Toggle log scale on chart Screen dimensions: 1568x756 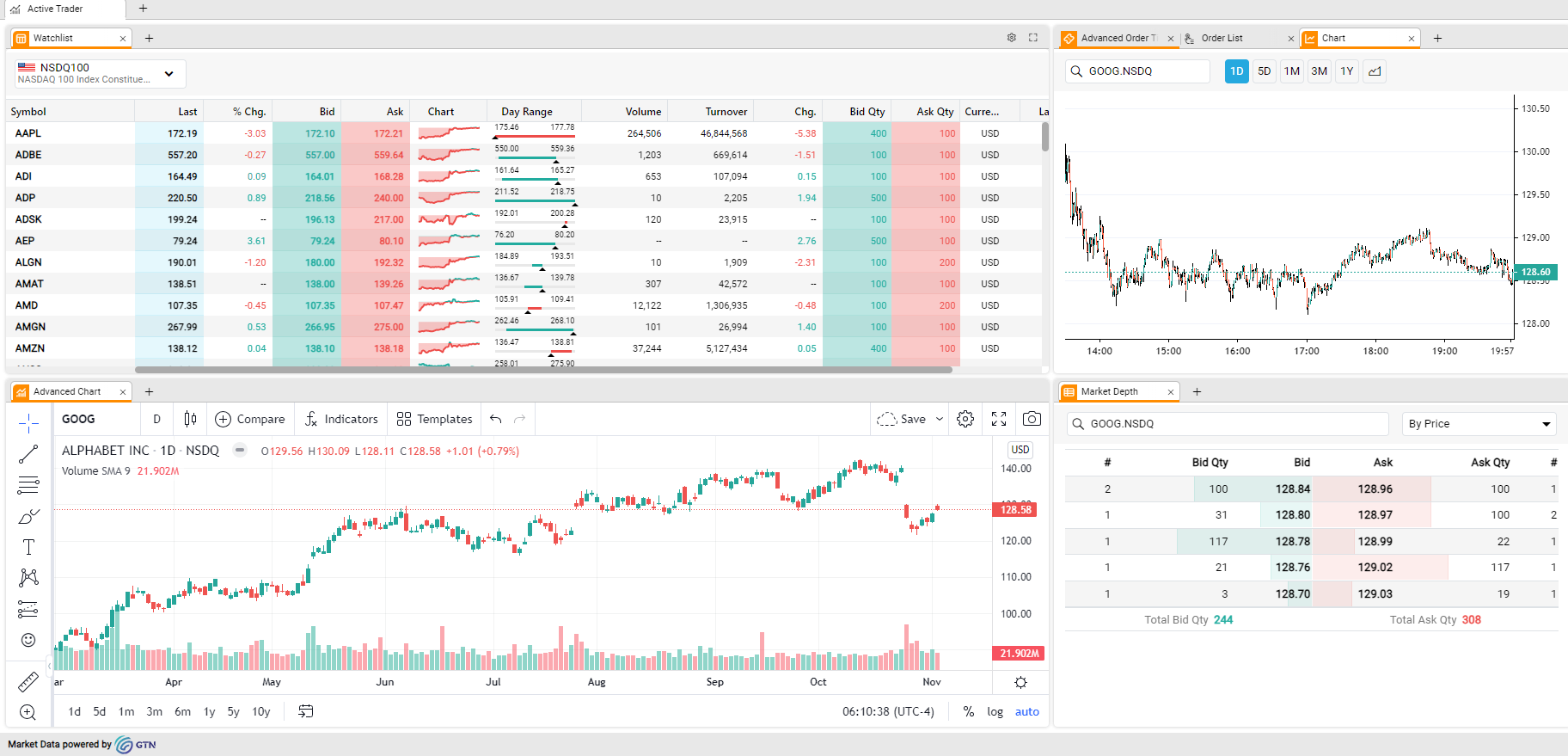[995, 711]
